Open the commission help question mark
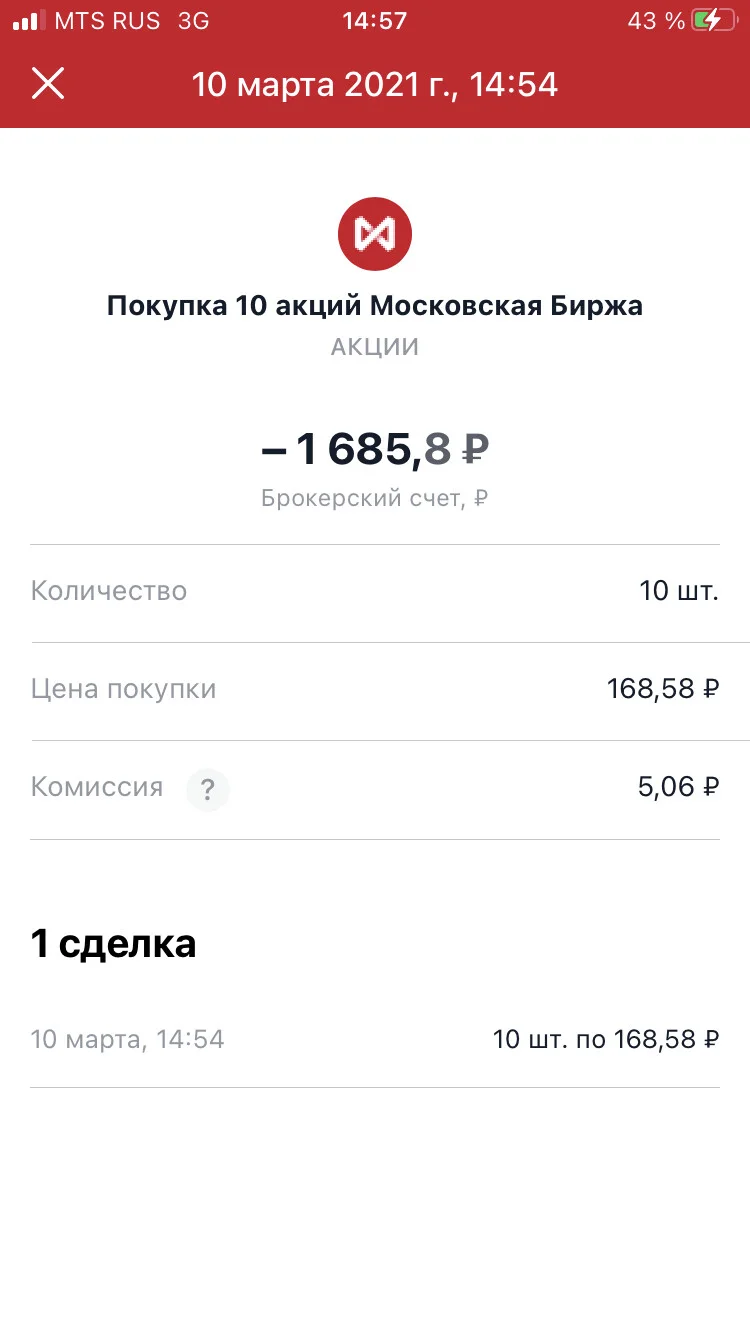The image size is (750, 1334). (x=208, y=790)
